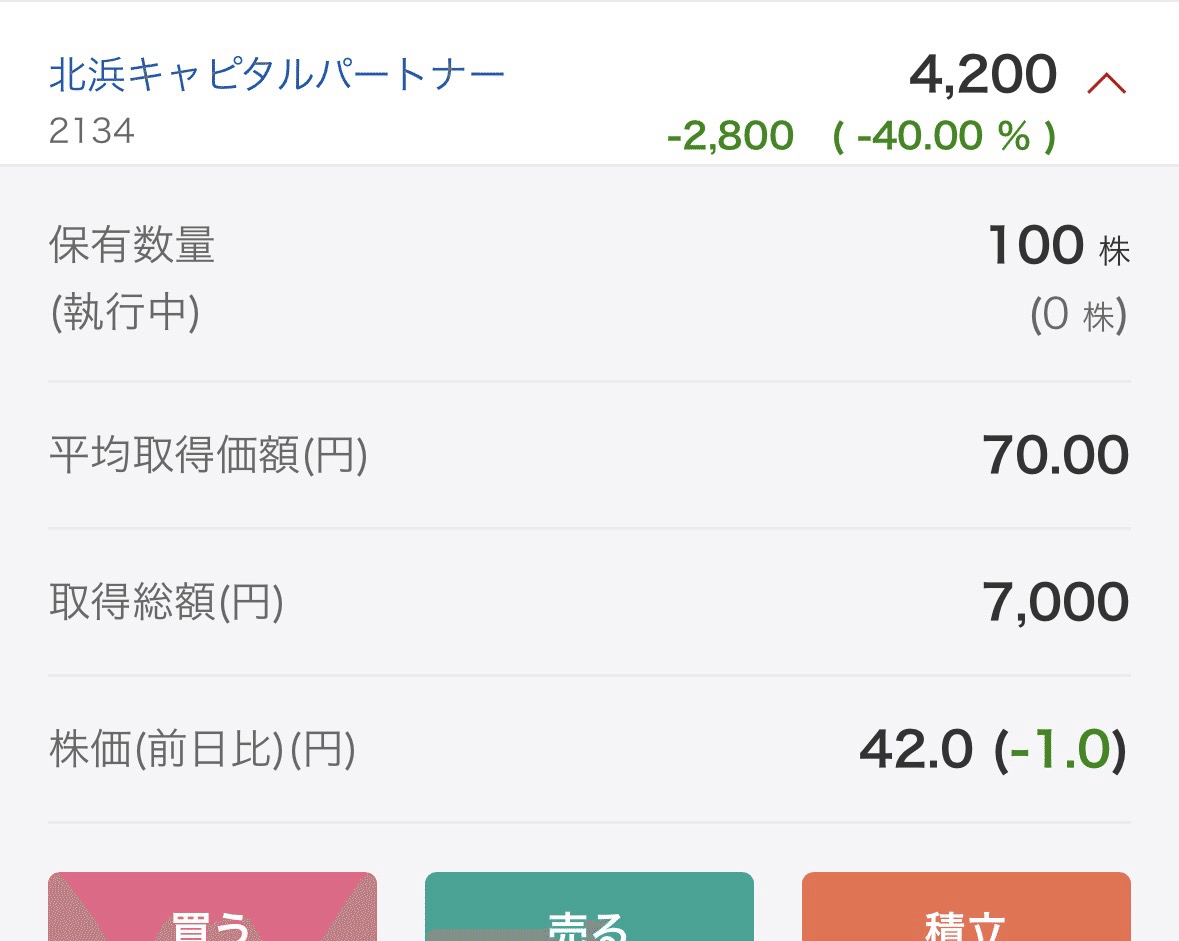Tap the 4,200 valuation amount
This screenshot has width=1179, height=941.
(x=982, y=75)
